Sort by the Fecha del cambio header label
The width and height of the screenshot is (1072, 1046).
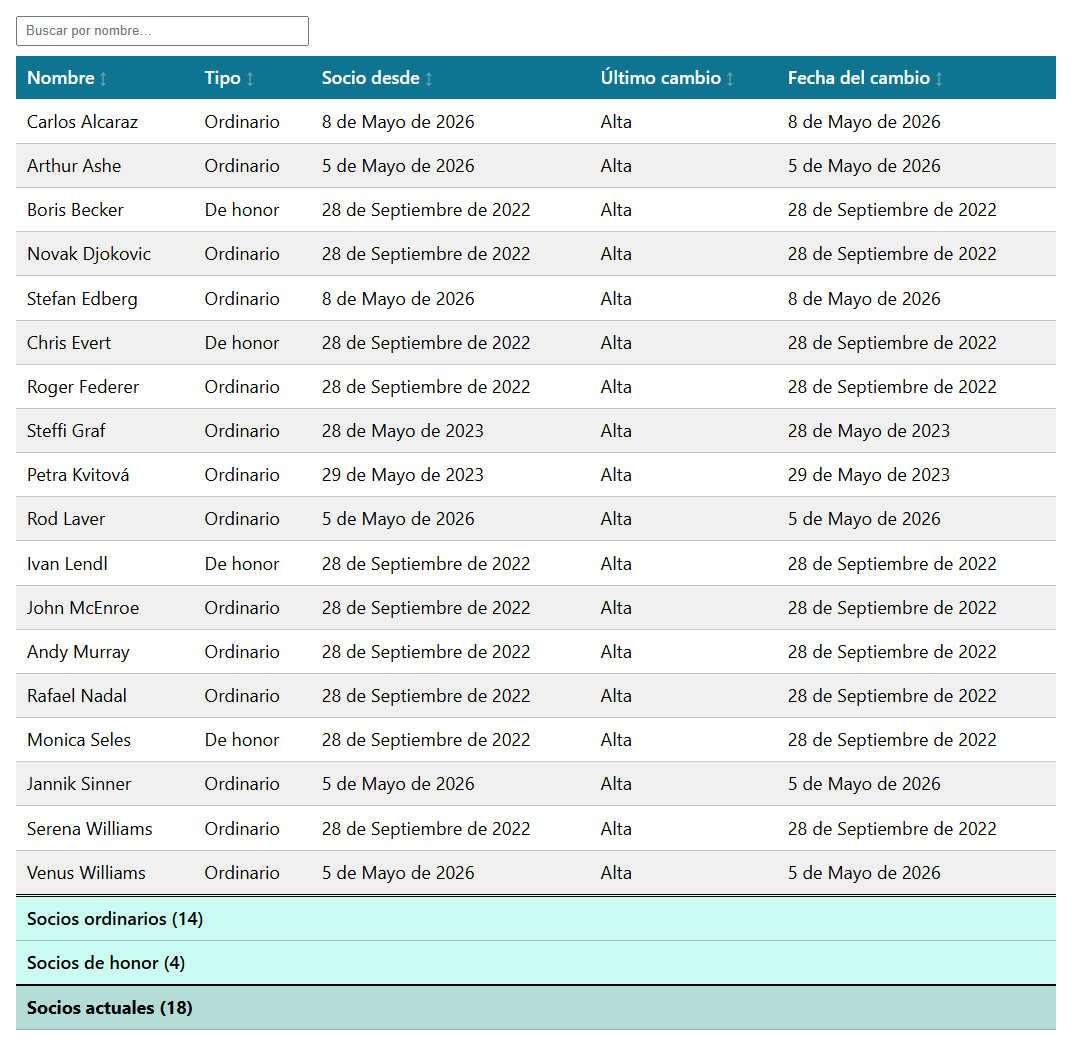coord(859,78)
